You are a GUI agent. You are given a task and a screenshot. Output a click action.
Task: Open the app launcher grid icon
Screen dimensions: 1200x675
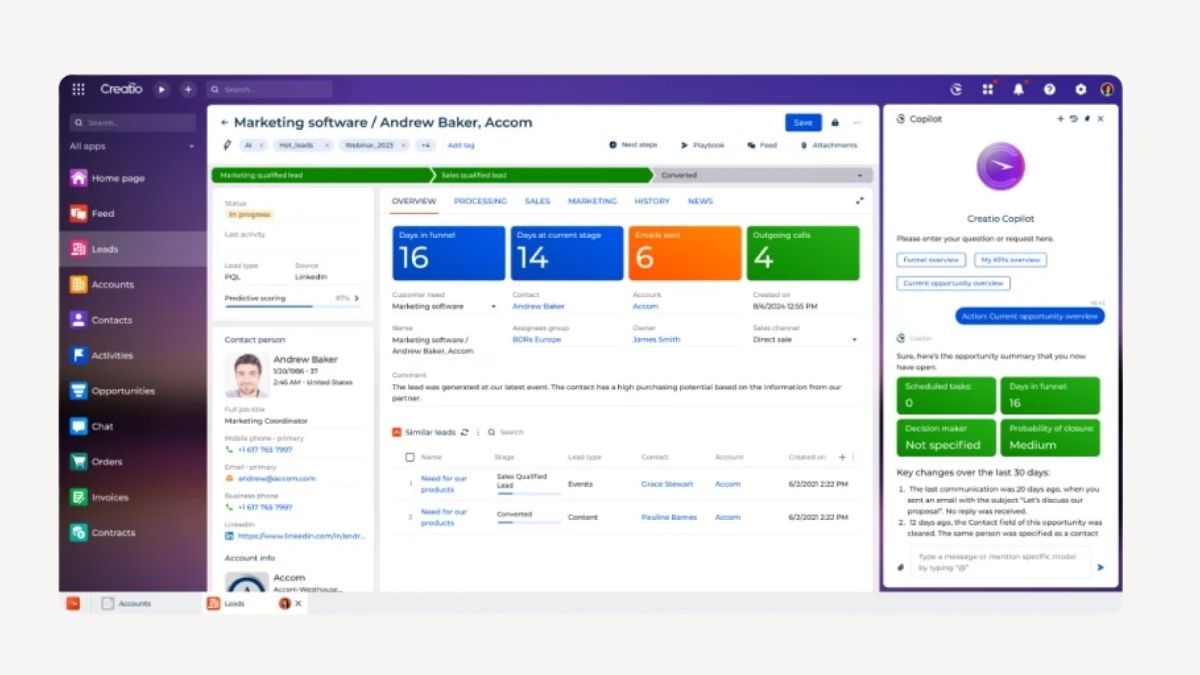79,89
